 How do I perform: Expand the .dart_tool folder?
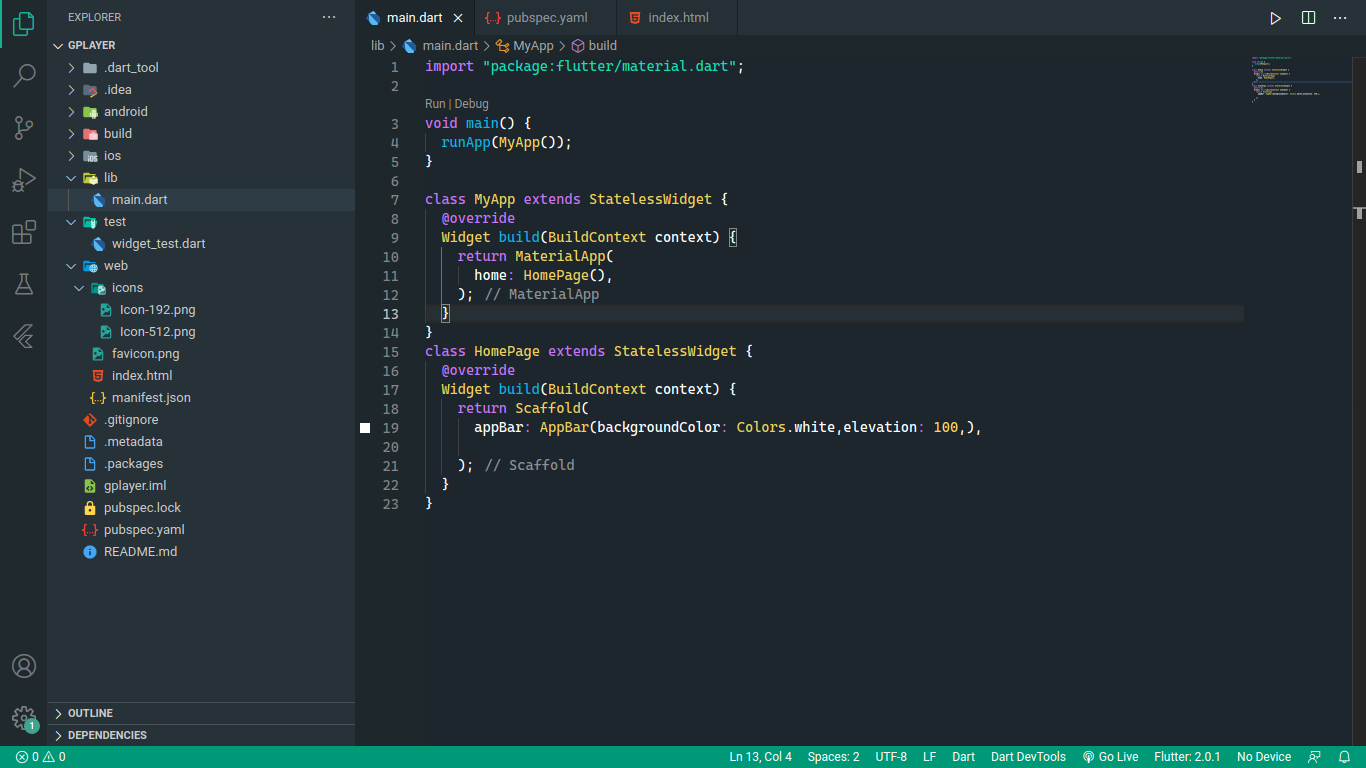[201, 68]
